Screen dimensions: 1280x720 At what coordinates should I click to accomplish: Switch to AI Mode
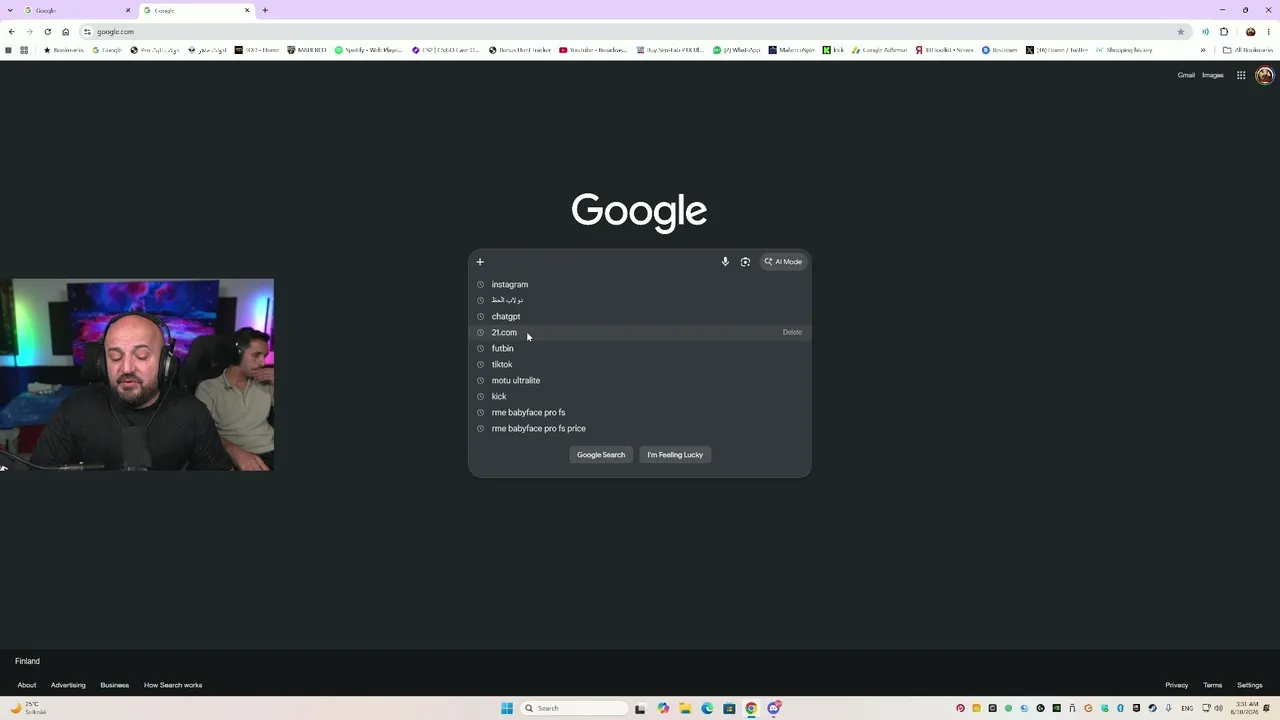tap(783, 262)
